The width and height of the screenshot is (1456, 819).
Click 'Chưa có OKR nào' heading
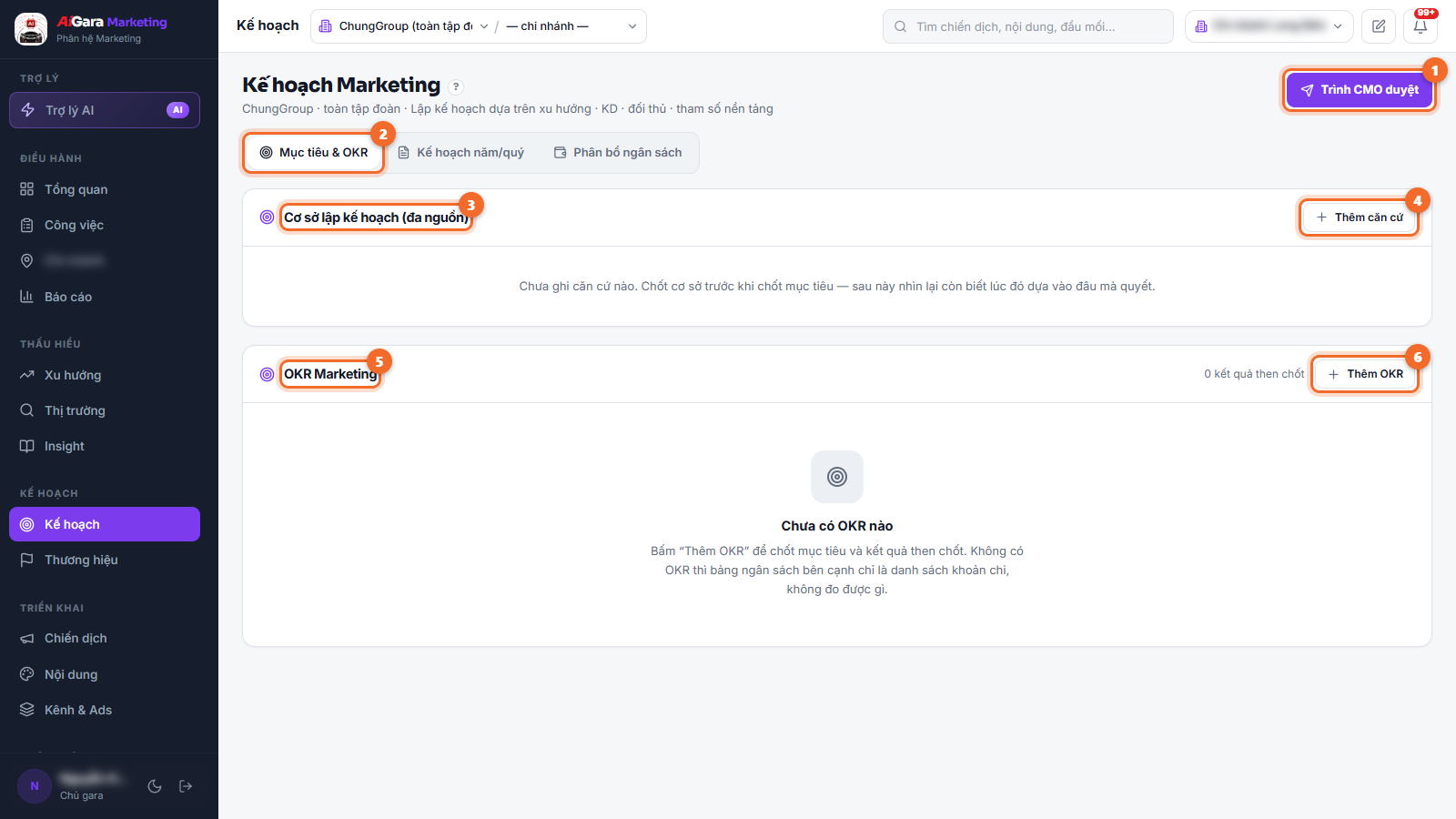pos(837,526)
